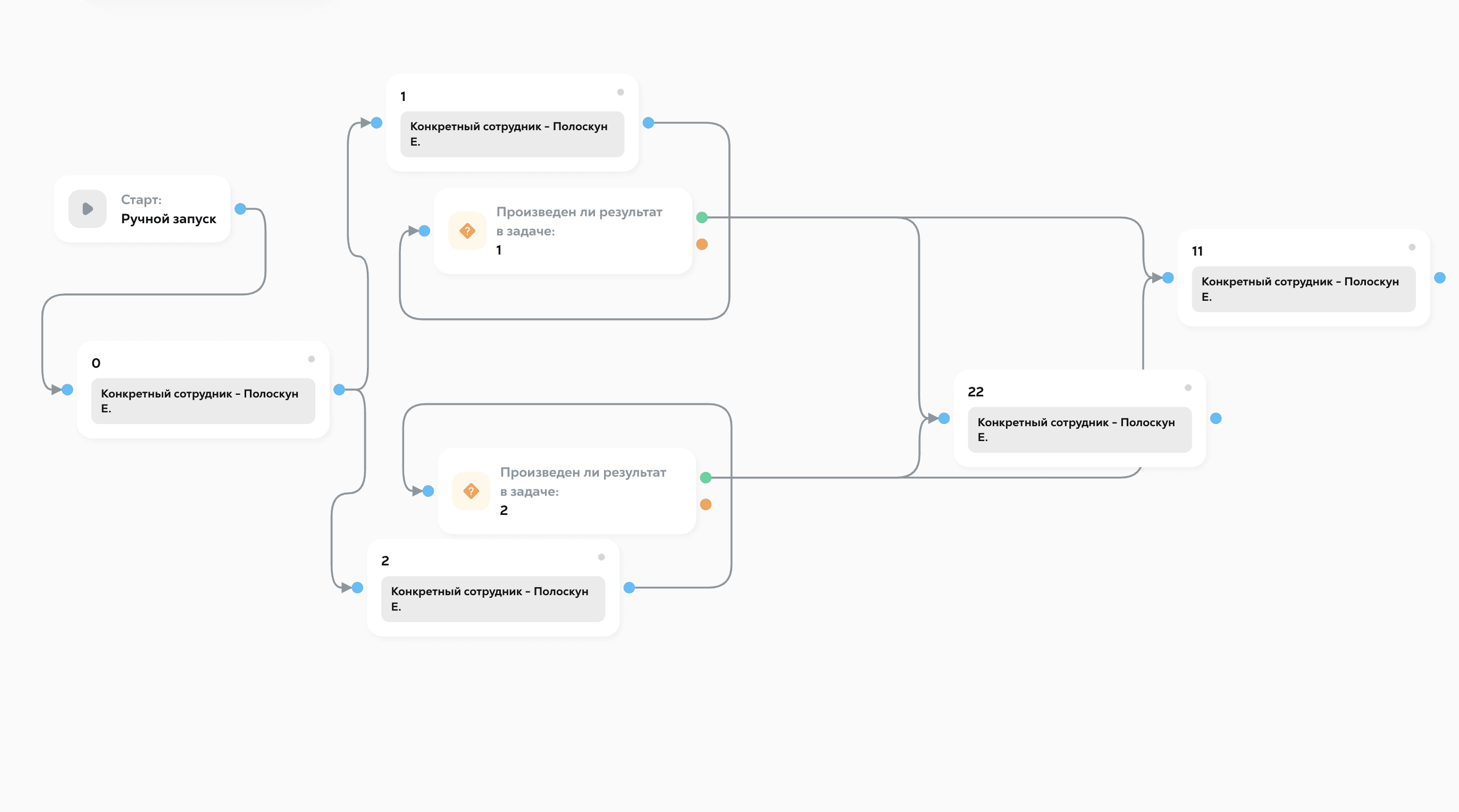Click green yes-output dot of condition 1
Image resolution: width=1459 pixels, height=812 pixels.
(x=702, y=217)
